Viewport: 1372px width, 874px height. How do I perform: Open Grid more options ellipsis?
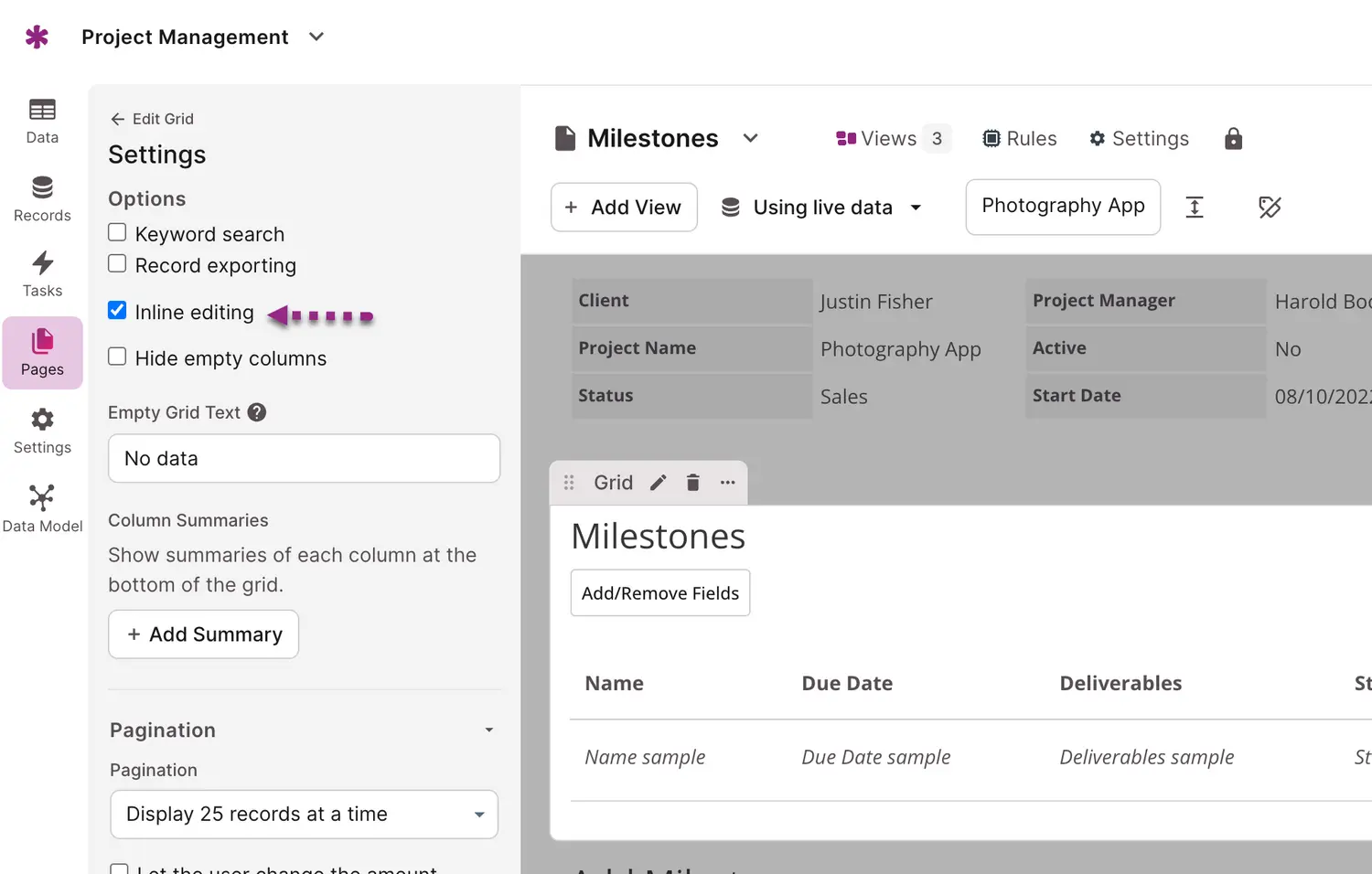coord(727,483)
